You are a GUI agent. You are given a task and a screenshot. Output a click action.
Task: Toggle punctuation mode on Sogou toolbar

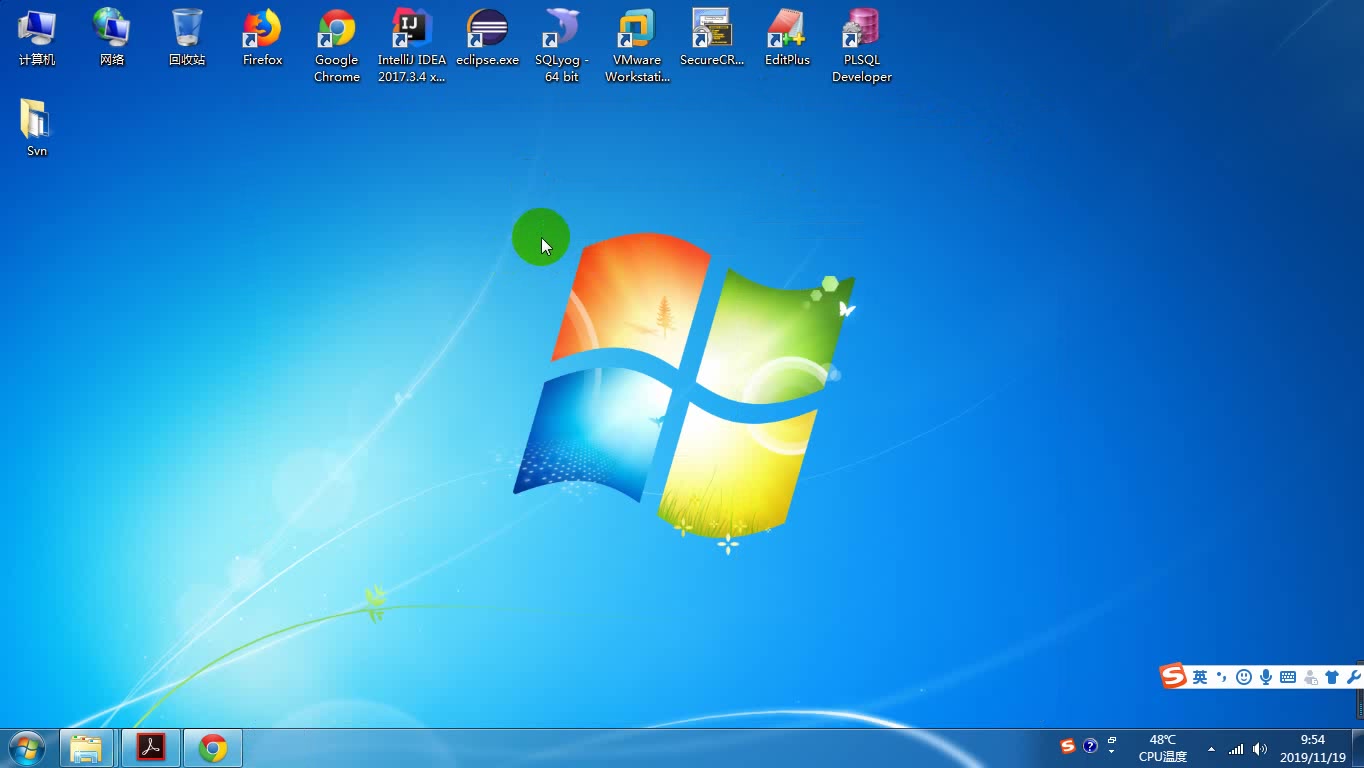point(1222,677)
